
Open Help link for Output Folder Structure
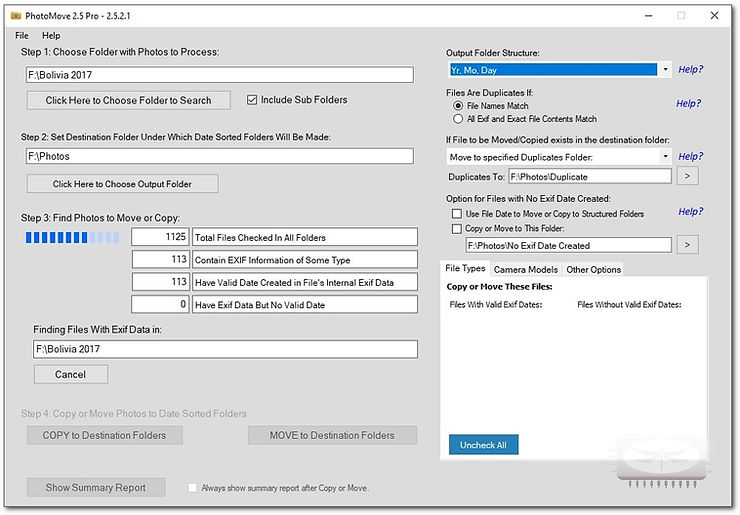(x=690, y=69)
